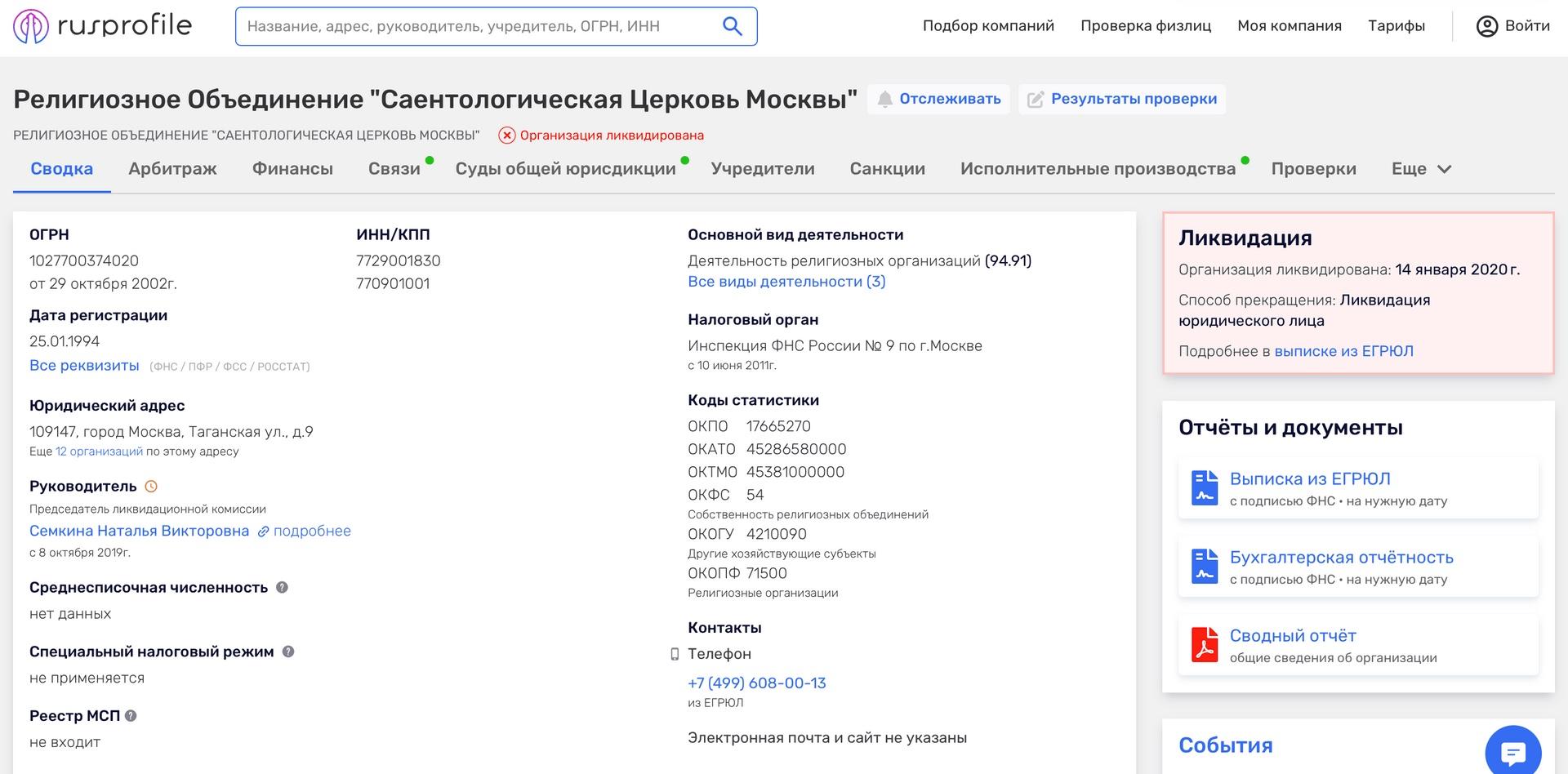
Task: Open Проверка физлиц menu item
Action: pyautogui.click(x=1146, y=26)
